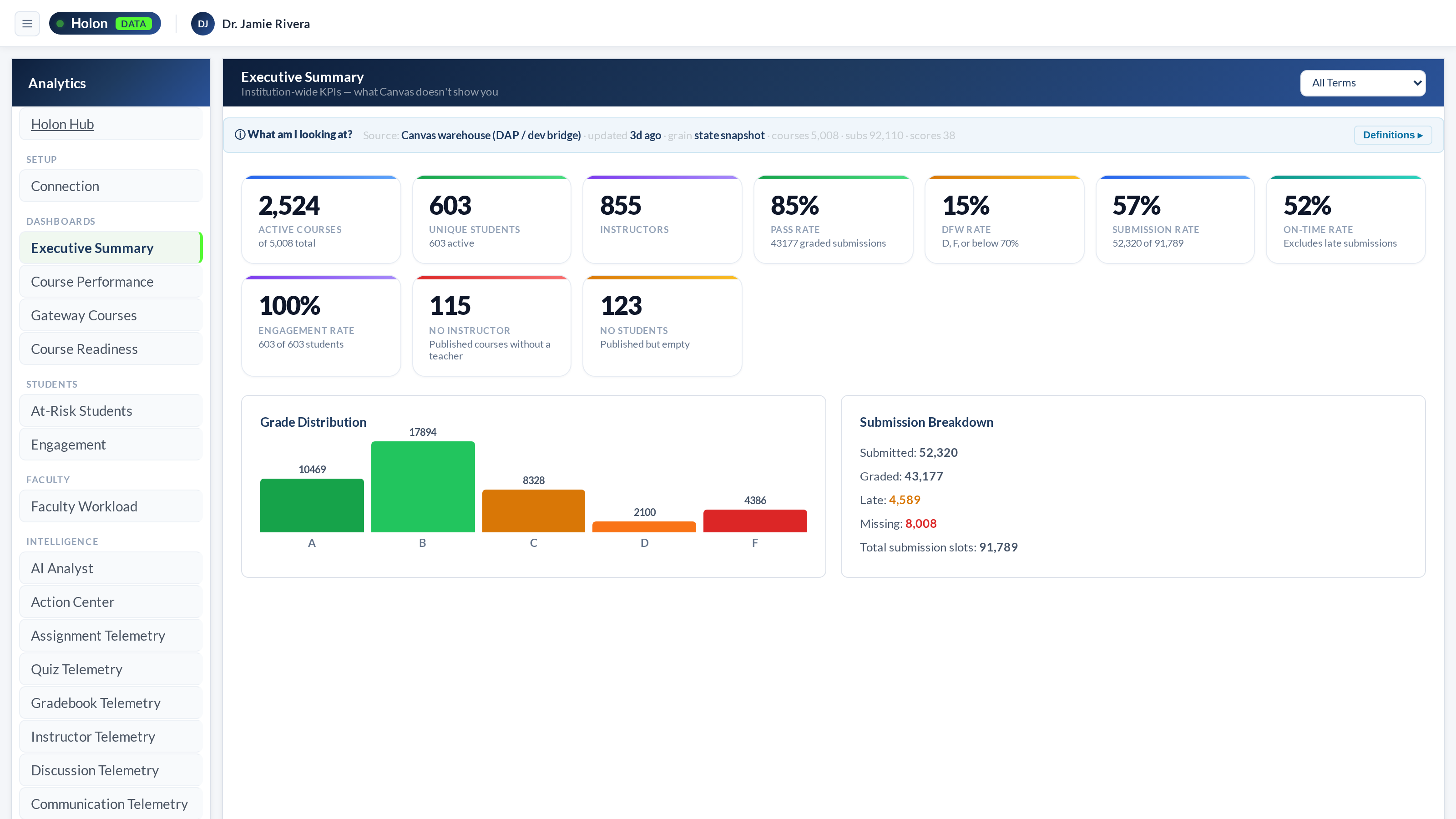This screenshot has height=819, width=1456.
Task: Click the grade C bar in chart
Action: coord(534,511)
